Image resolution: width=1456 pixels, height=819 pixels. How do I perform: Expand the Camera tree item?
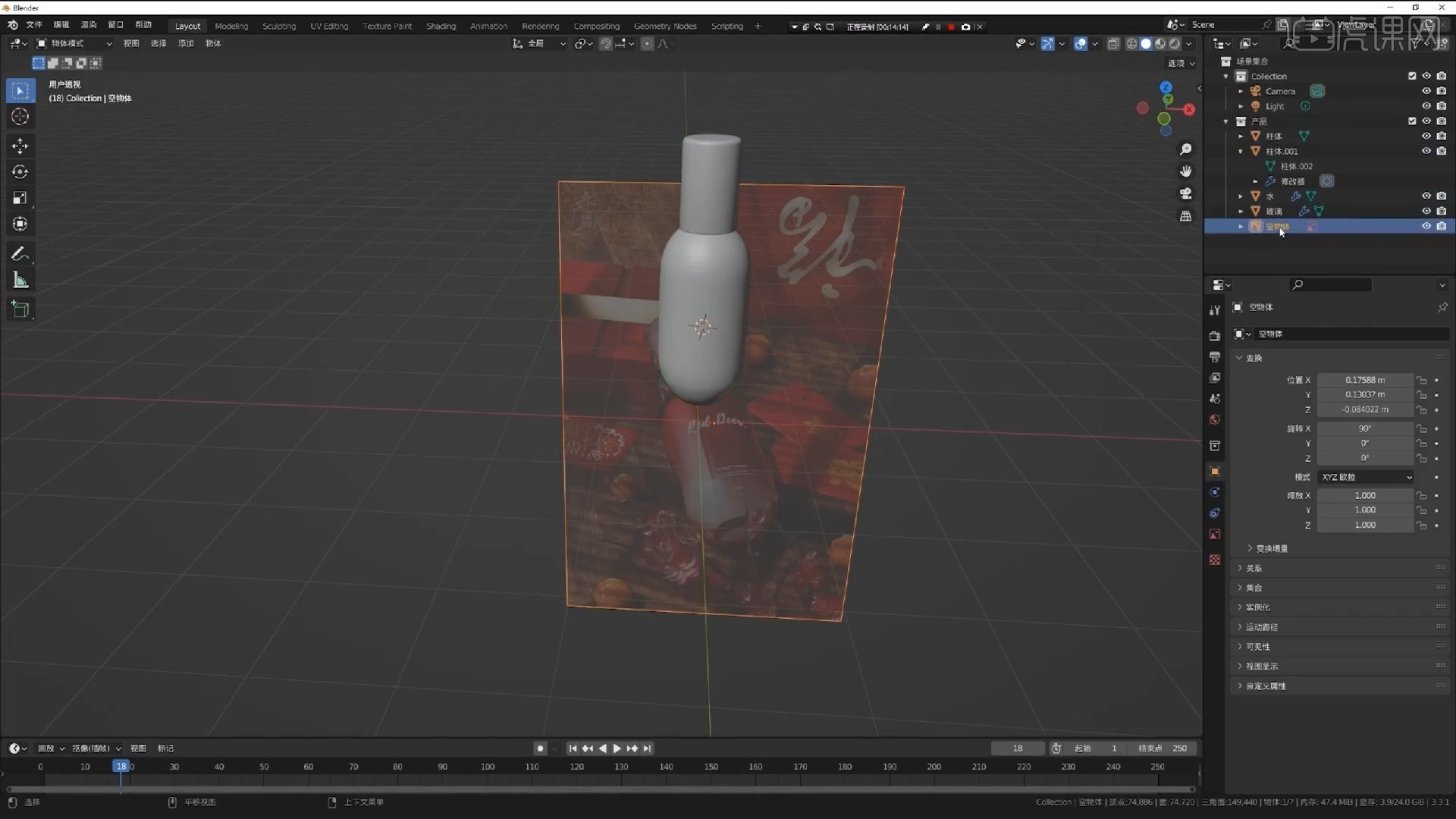pos(1241,91)
